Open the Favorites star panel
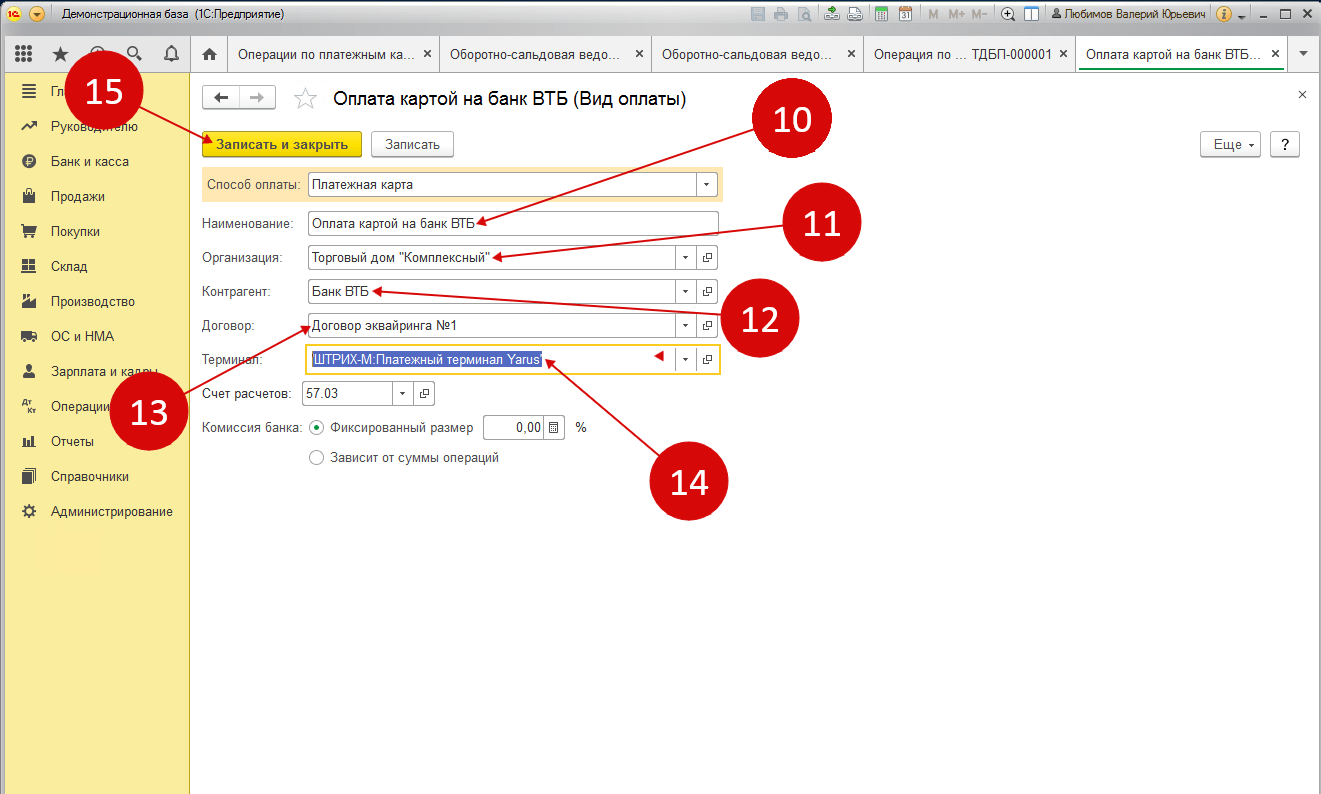This screenshot has width=1321, height=794. pos(60,54)
